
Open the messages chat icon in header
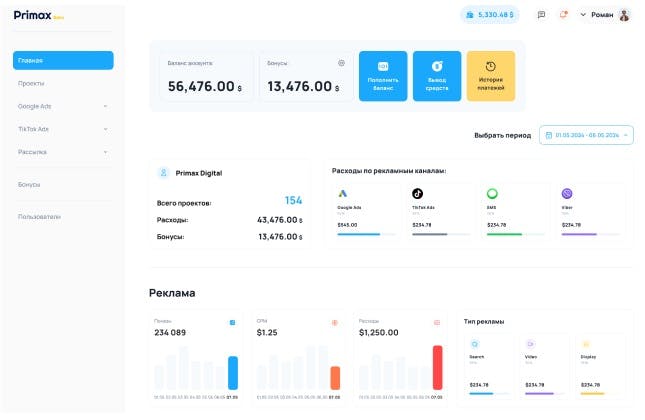tap(541, 15)
